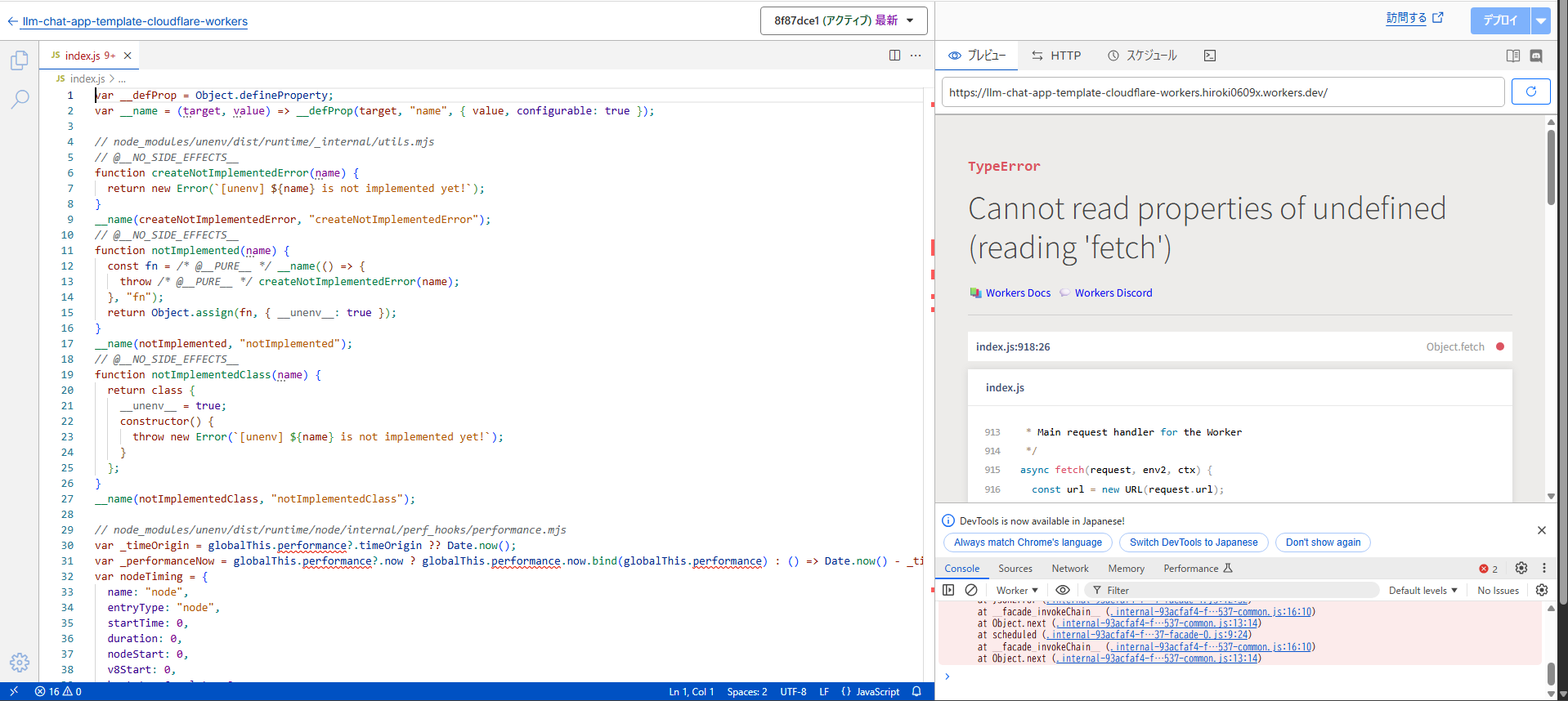Open the Explorer files icon in sidebar
Screen dimensions: 1568x701
(20, 60)
